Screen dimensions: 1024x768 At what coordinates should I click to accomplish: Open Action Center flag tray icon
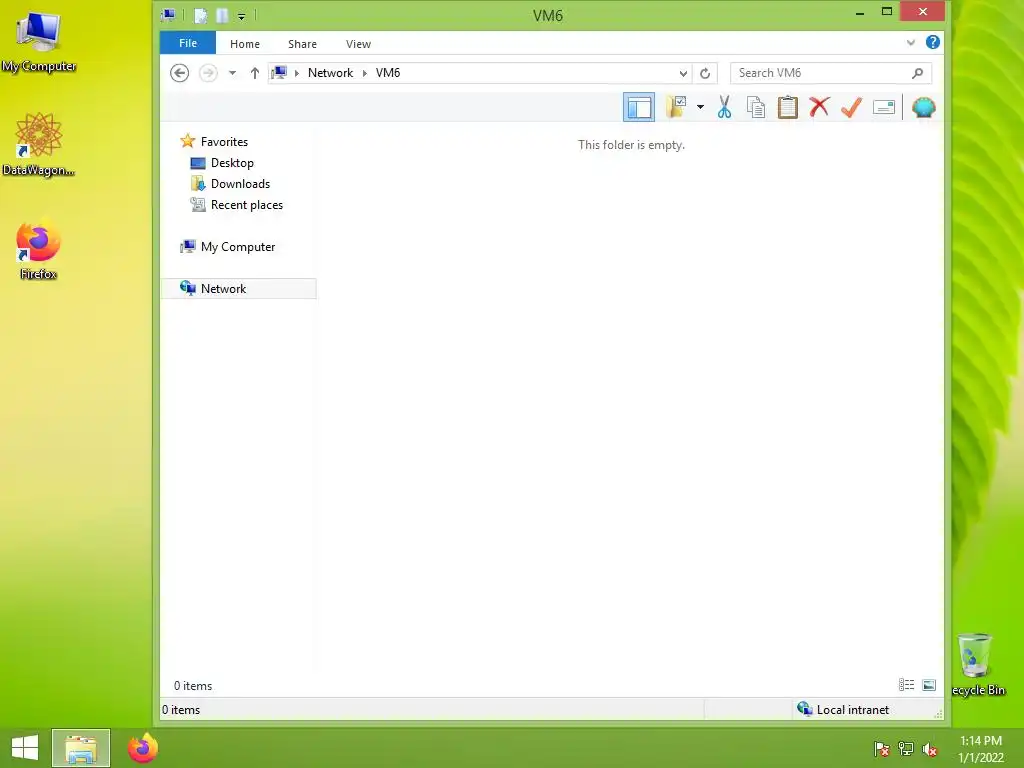(x=882, y=748)
